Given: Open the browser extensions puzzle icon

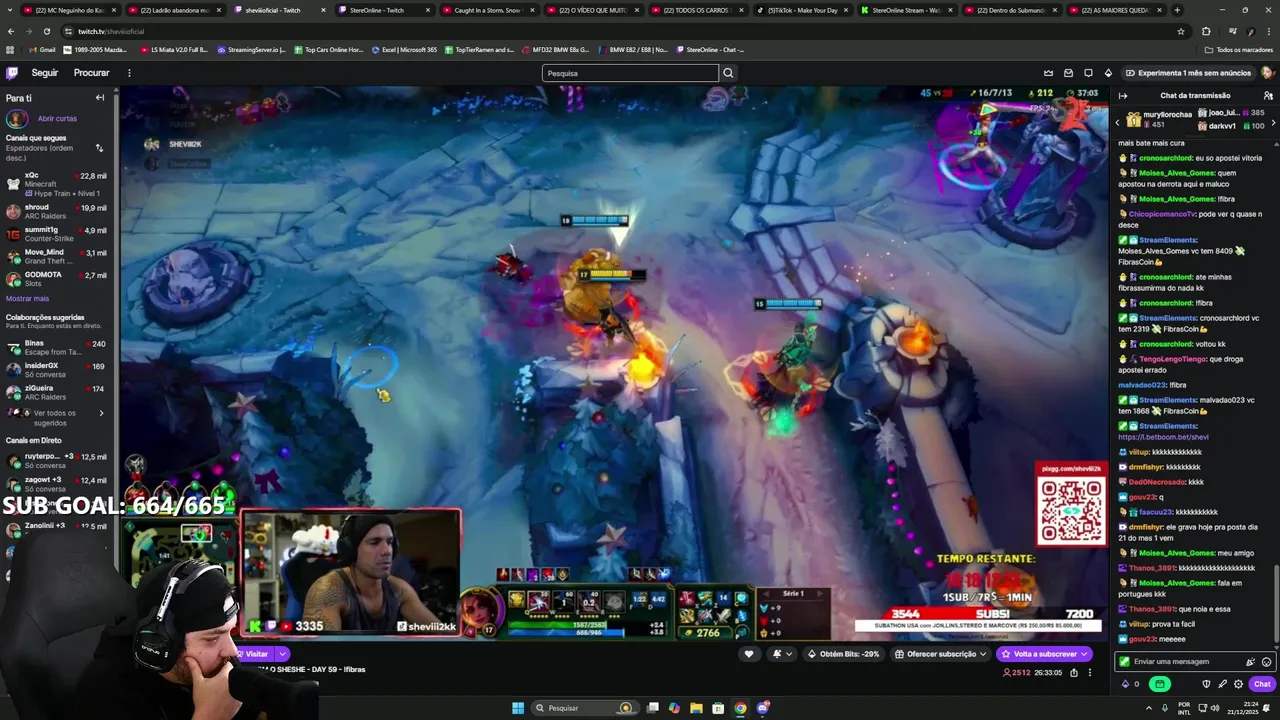Looking at the screenshot, I should coord(1206,31).
